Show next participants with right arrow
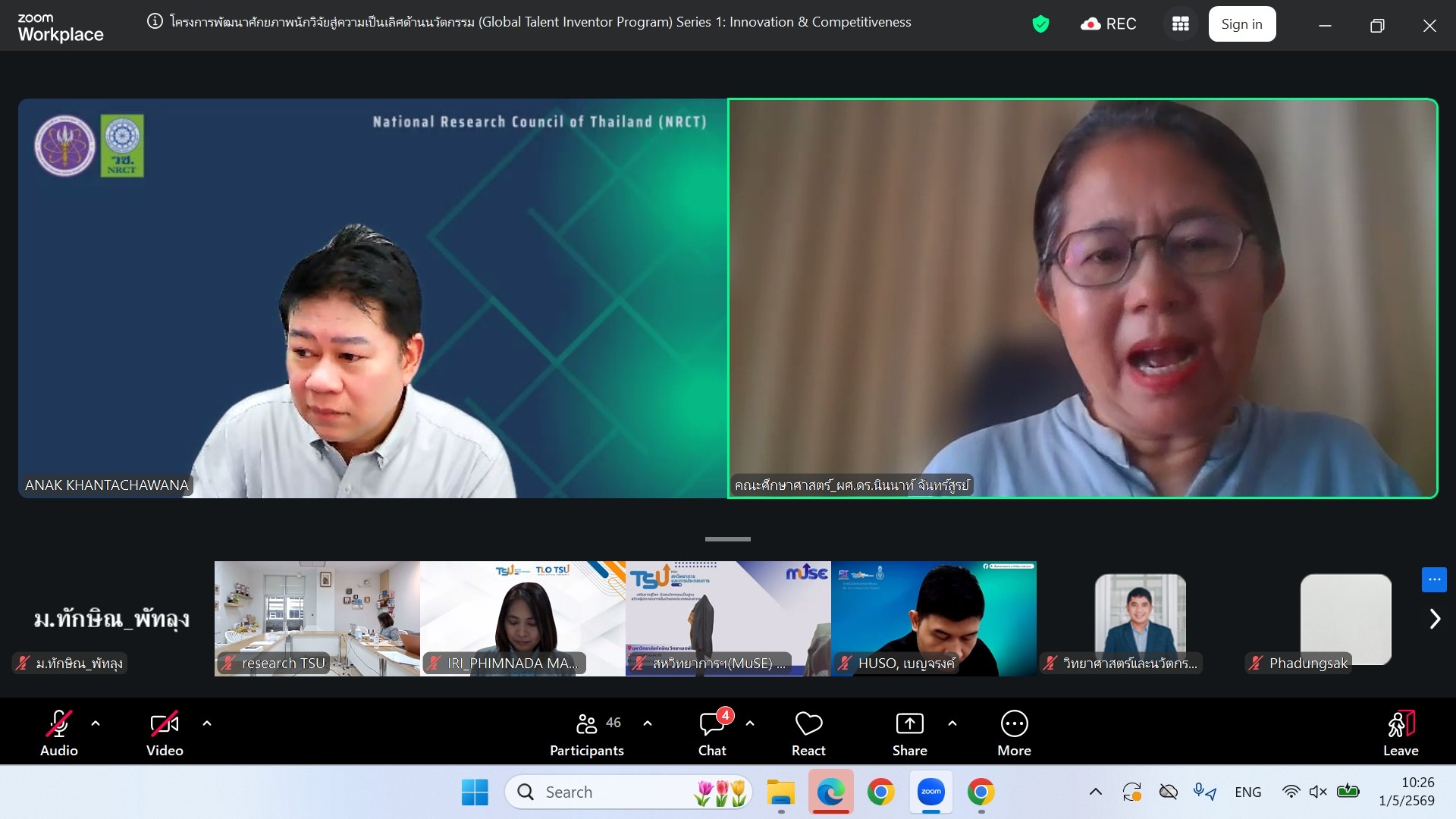Image resolution: width=1456 pixels, height=819 pixels. coord(1435,619)
